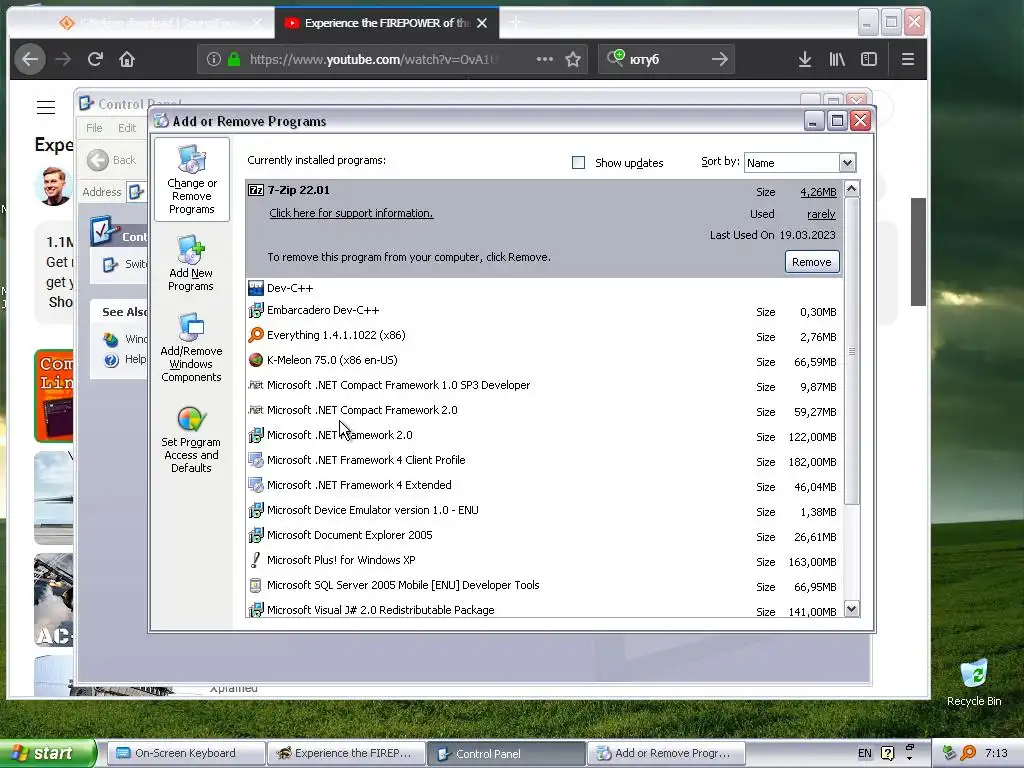Select Microsoft Document Explorer 2005

[543, 536]
